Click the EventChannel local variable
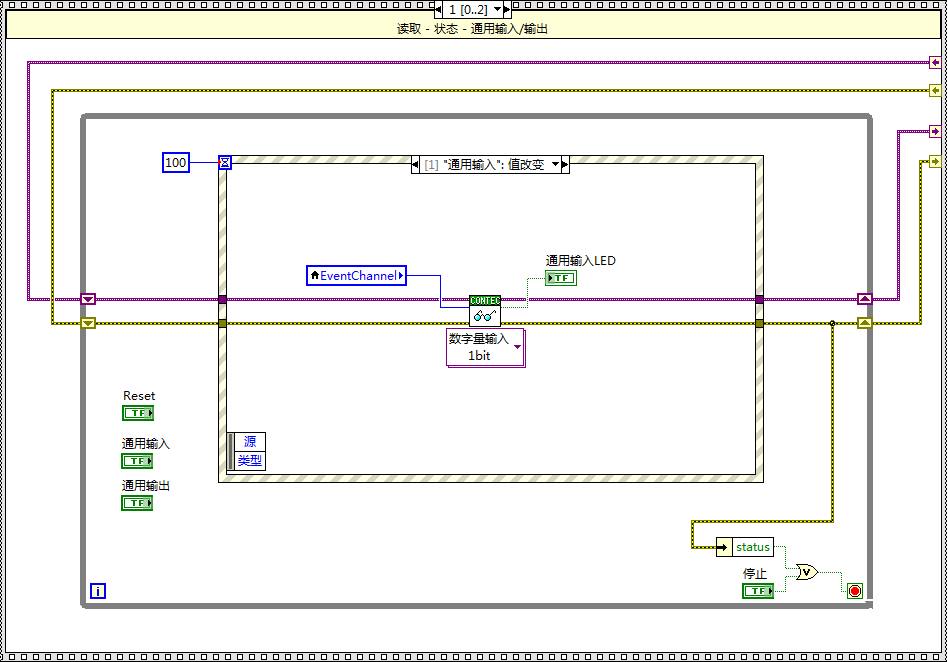This screenshot has height=662, width=948. [x=357, y=275]
